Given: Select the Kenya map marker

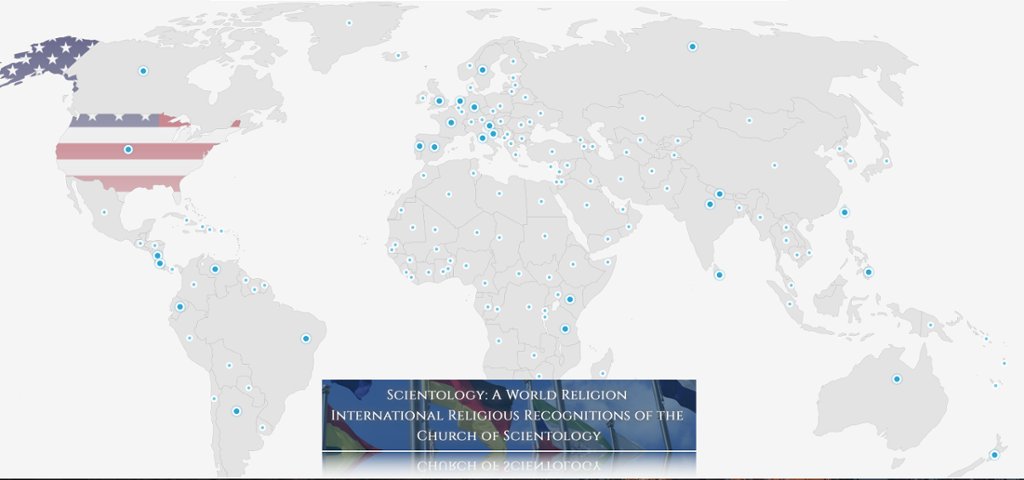Looking at the screenshot, I should (569, 299).
